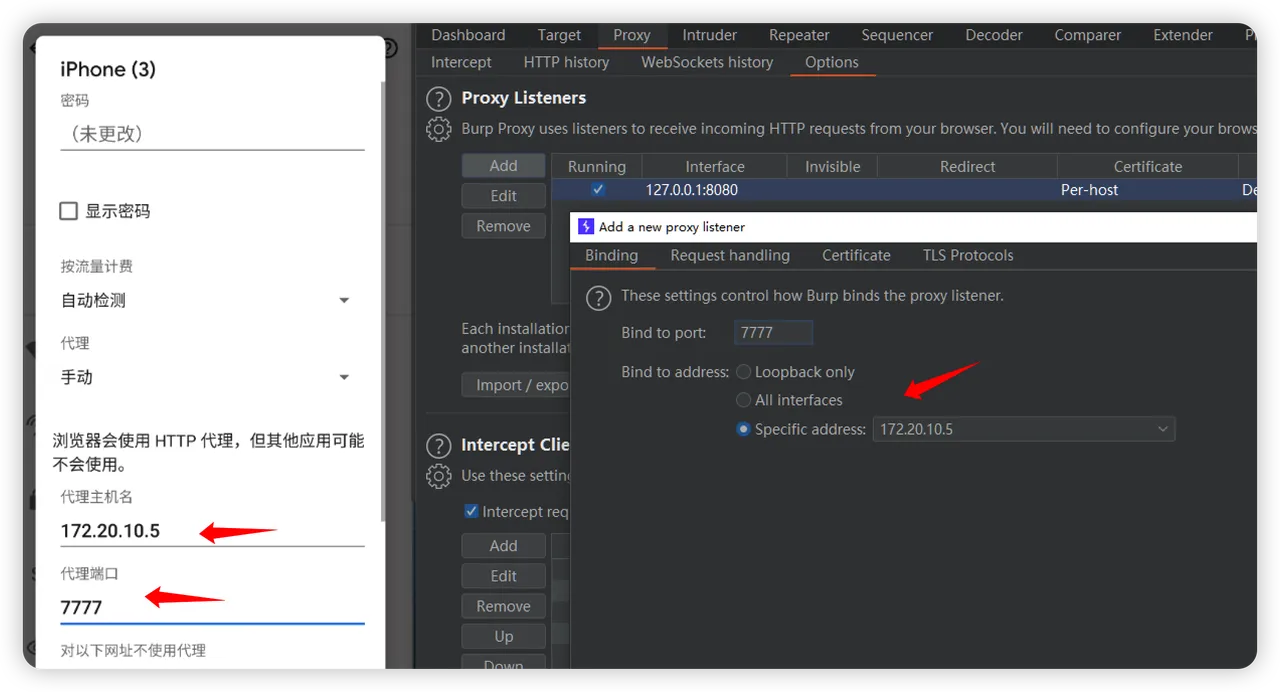Click the iPhone settings panel scrollbar
Viewport: 1280px width, 692px height.
coord(384,300)
